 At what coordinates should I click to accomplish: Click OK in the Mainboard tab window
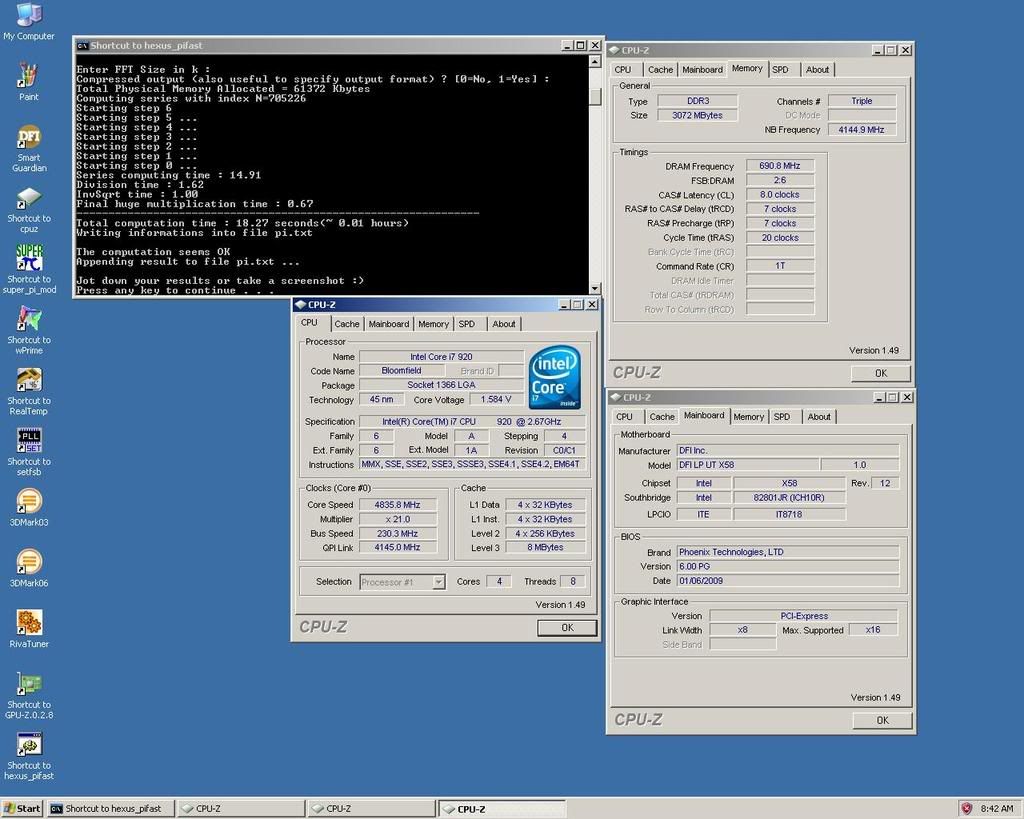882,720
